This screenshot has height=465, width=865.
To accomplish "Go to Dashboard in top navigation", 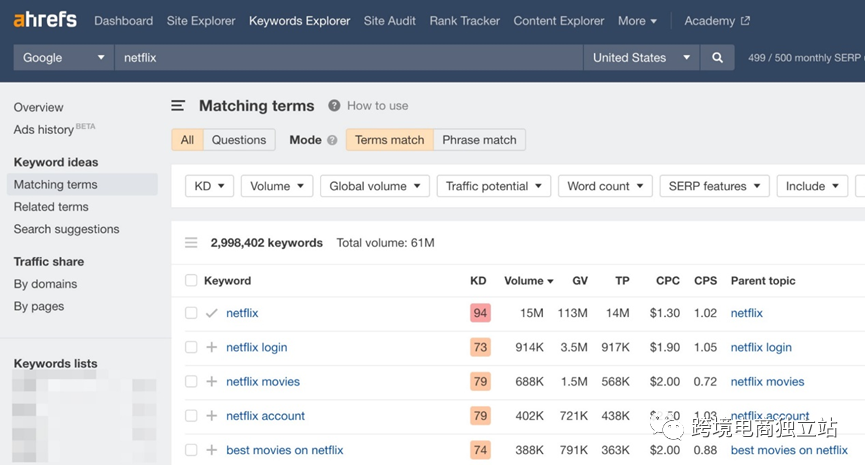I will point(124,21).
